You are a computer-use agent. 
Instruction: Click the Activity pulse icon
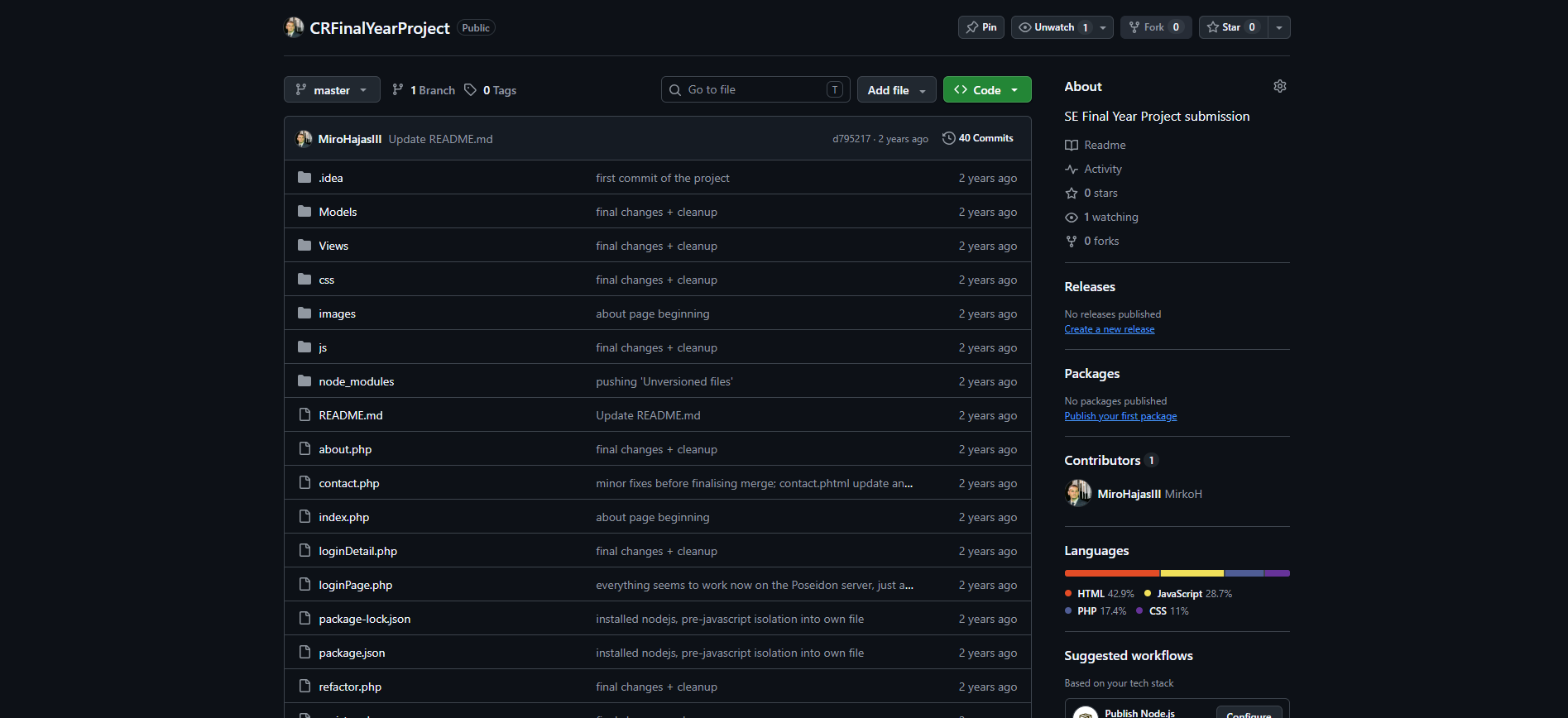click(x=1072, y=169)
